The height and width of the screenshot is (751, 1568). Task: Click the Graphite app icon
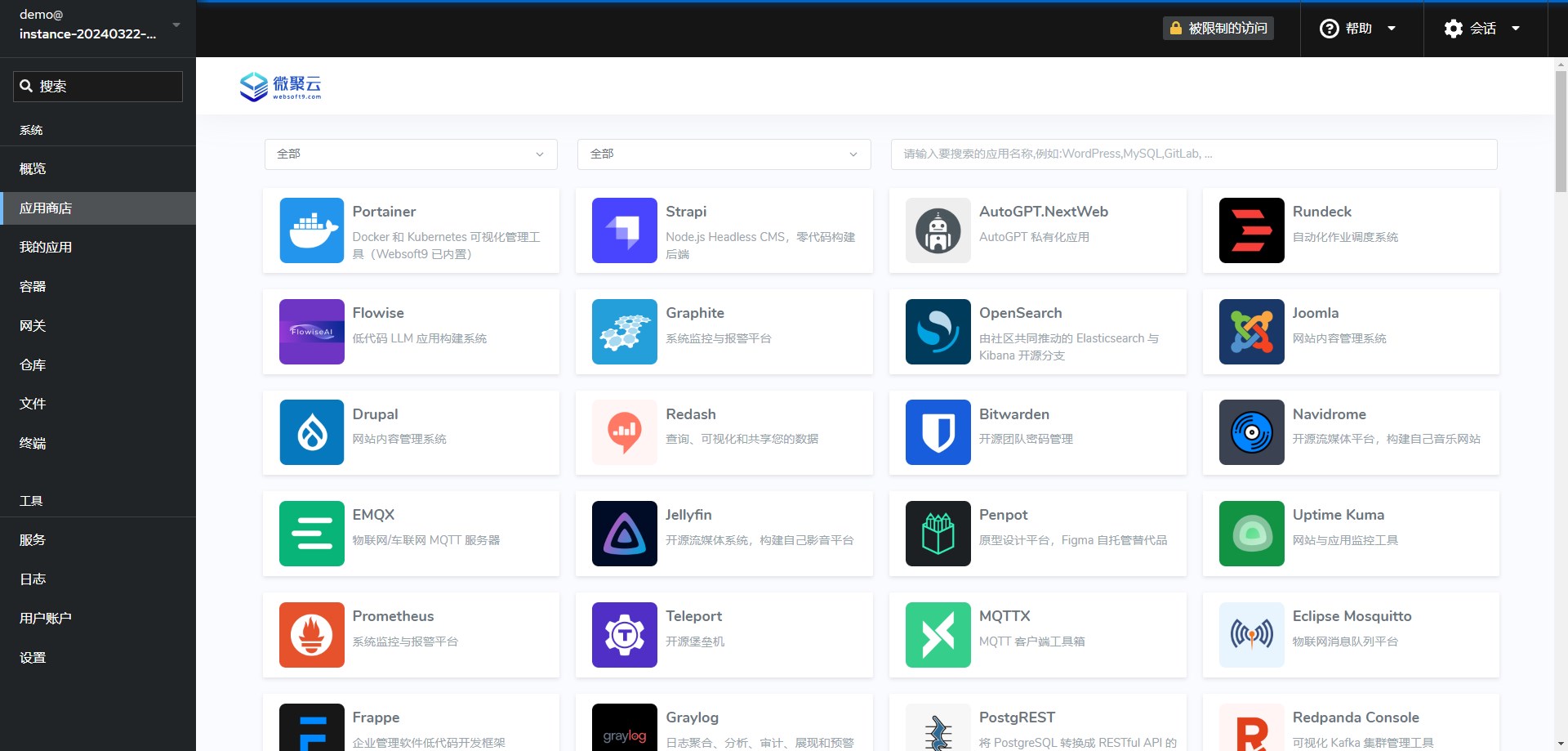pos(625,332)
